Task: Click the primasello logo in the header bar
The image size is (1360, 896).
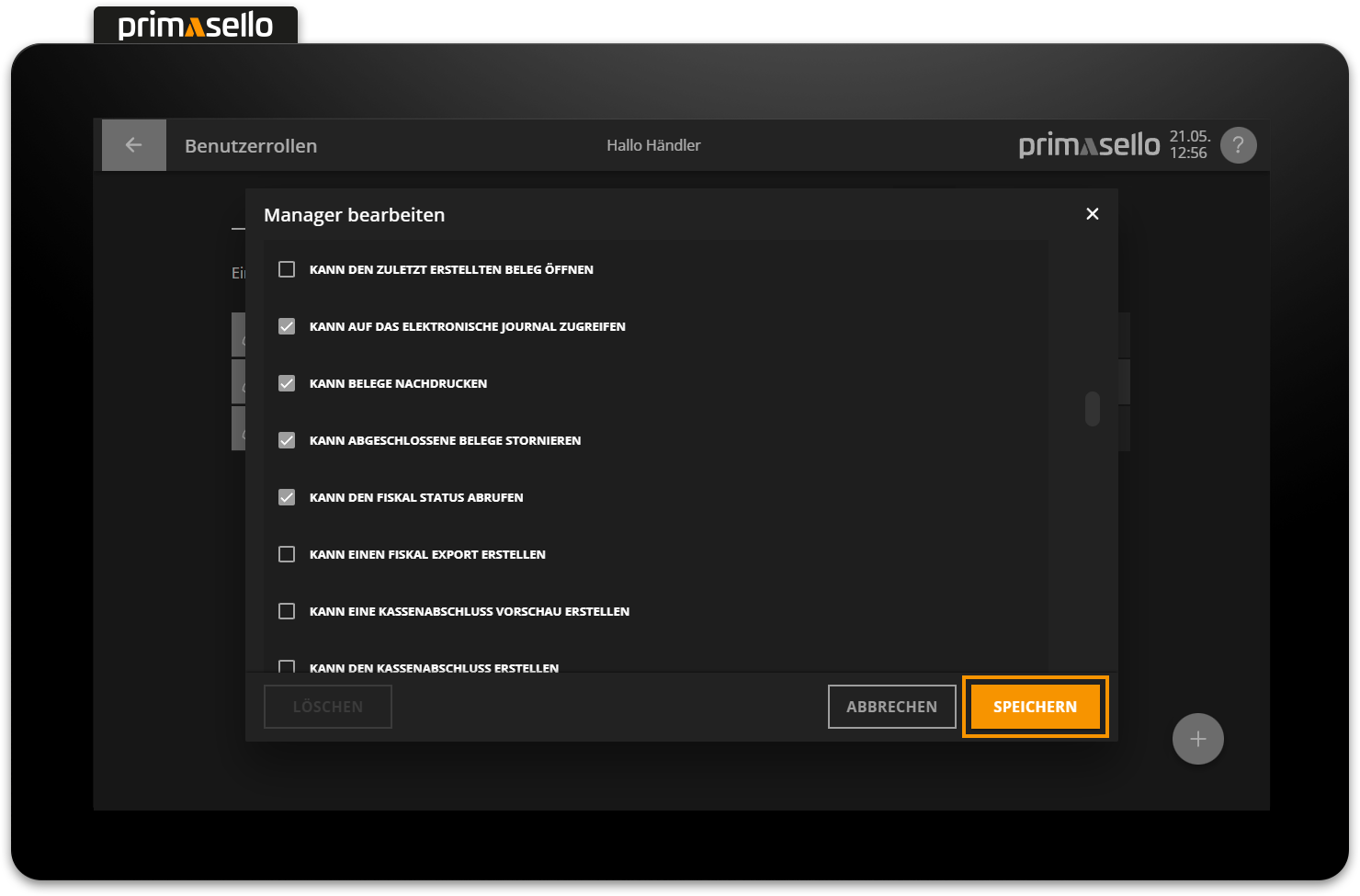Action: (1089, 145)
